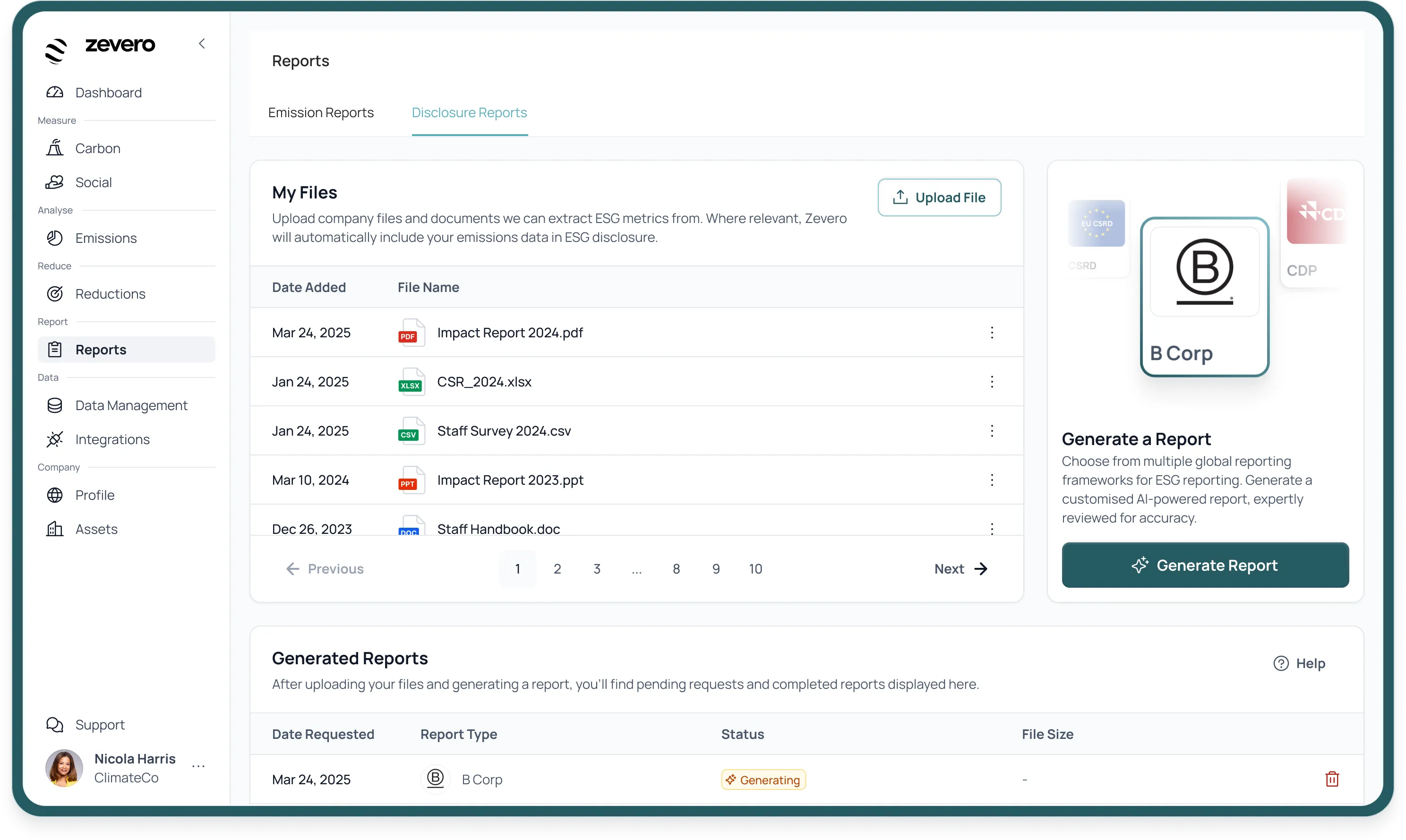The width and height of the screenshot is (1406, 840).
Task: Open Nicola Harris account options
Action: [198, 766]
